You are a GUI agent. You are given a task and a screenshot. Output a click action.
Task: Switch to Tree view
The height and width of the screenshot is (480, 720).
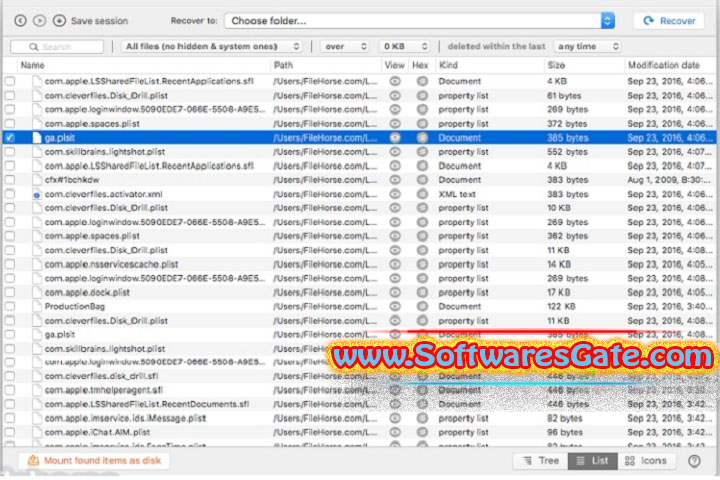(540, 461)
